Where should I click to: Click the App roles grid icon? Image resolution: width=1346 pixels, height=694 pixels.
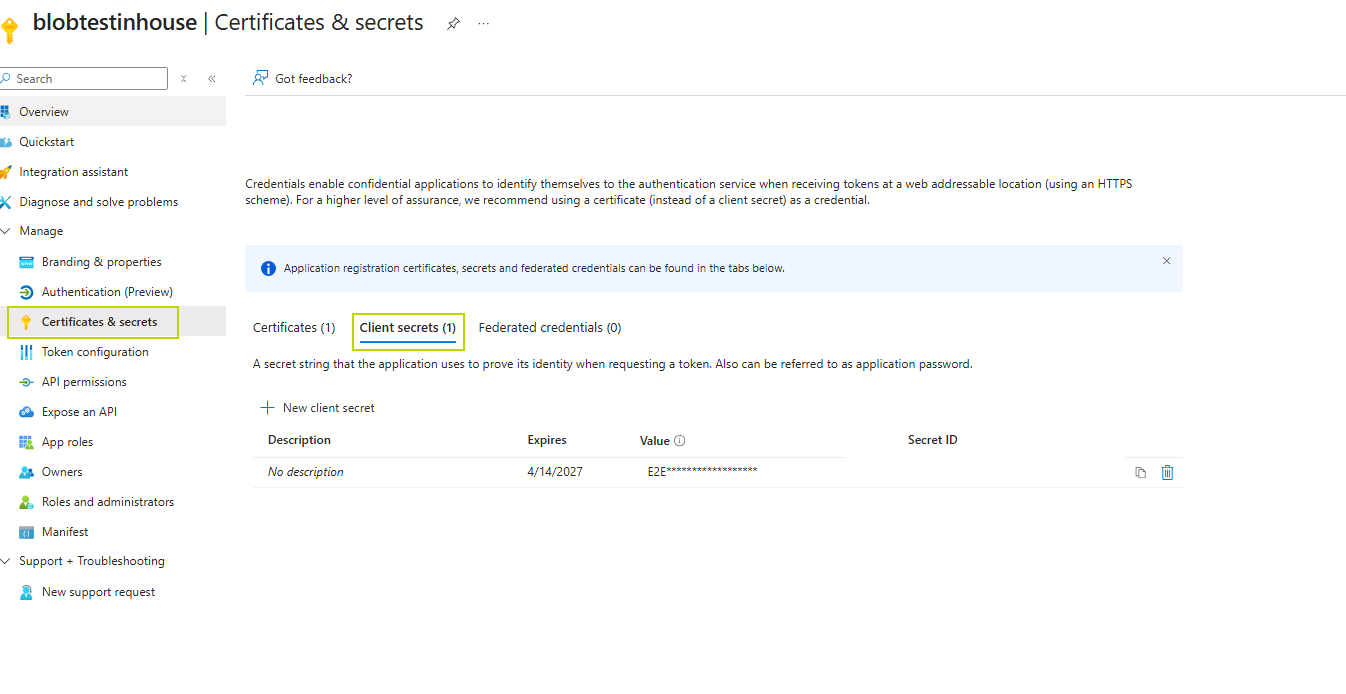(27, 442)
